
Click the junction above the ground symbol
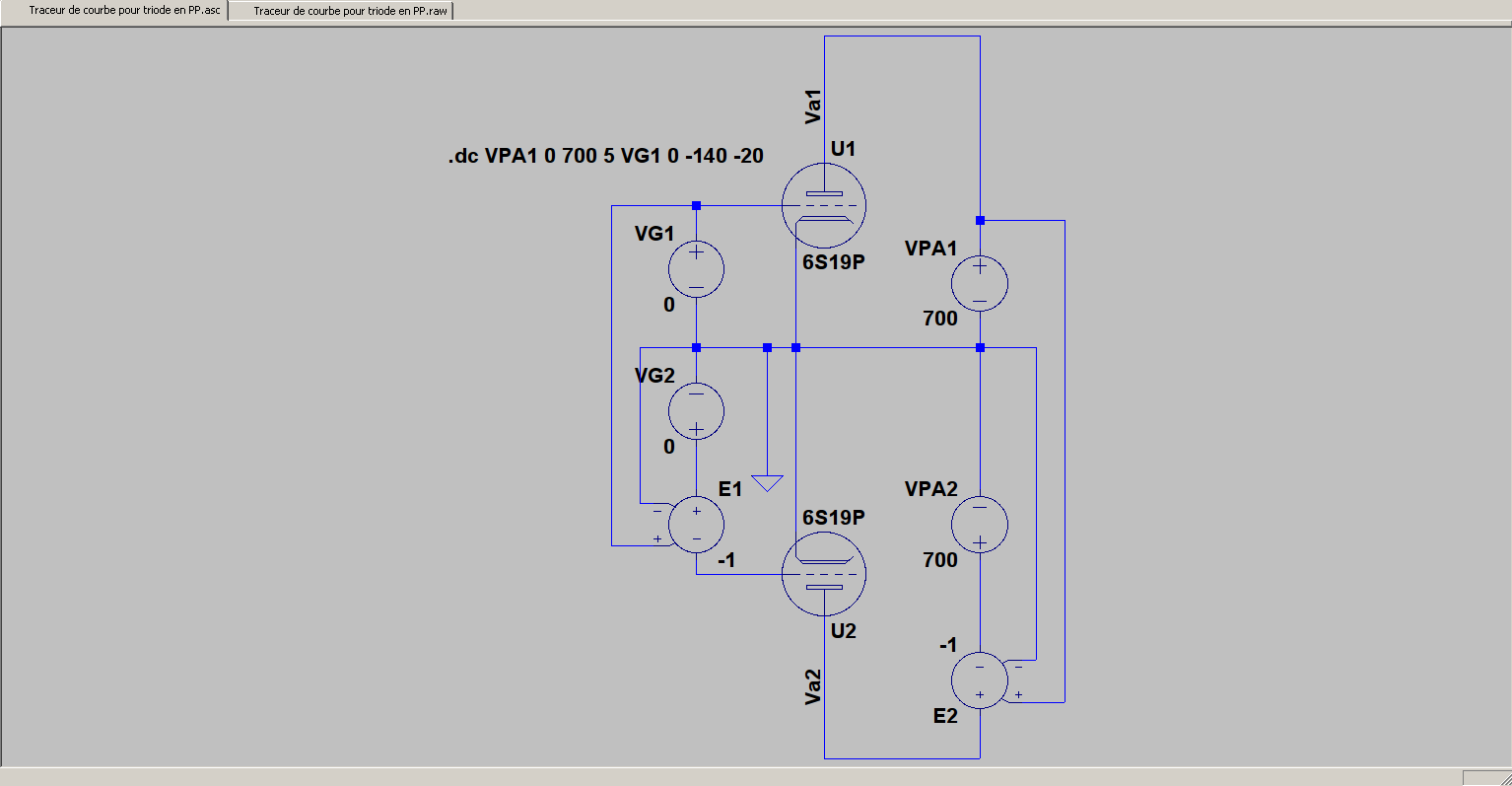767,347
